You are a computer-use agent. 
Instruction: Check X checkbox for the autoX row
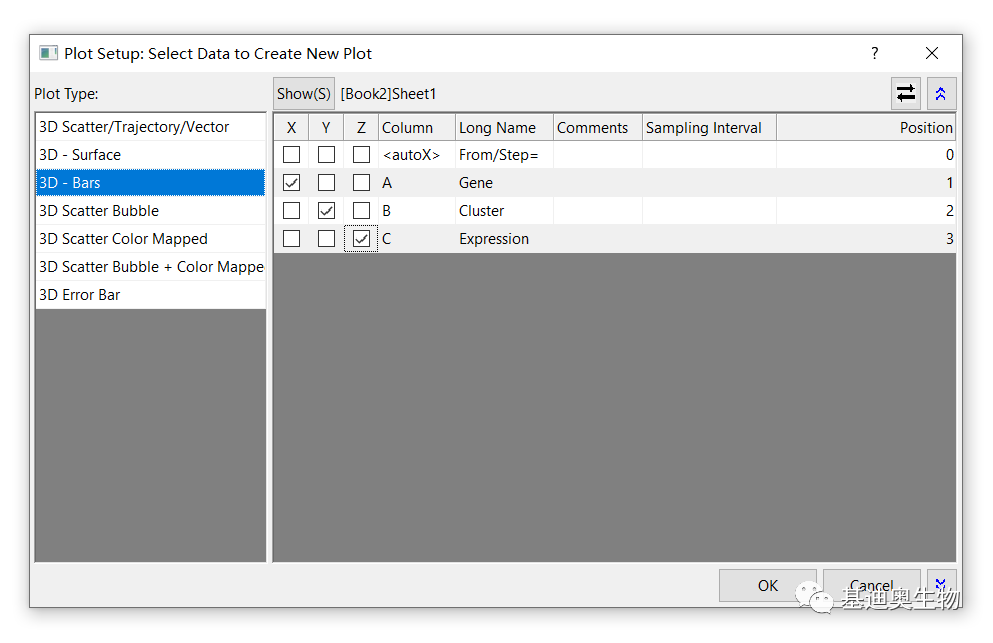point(291,155)
